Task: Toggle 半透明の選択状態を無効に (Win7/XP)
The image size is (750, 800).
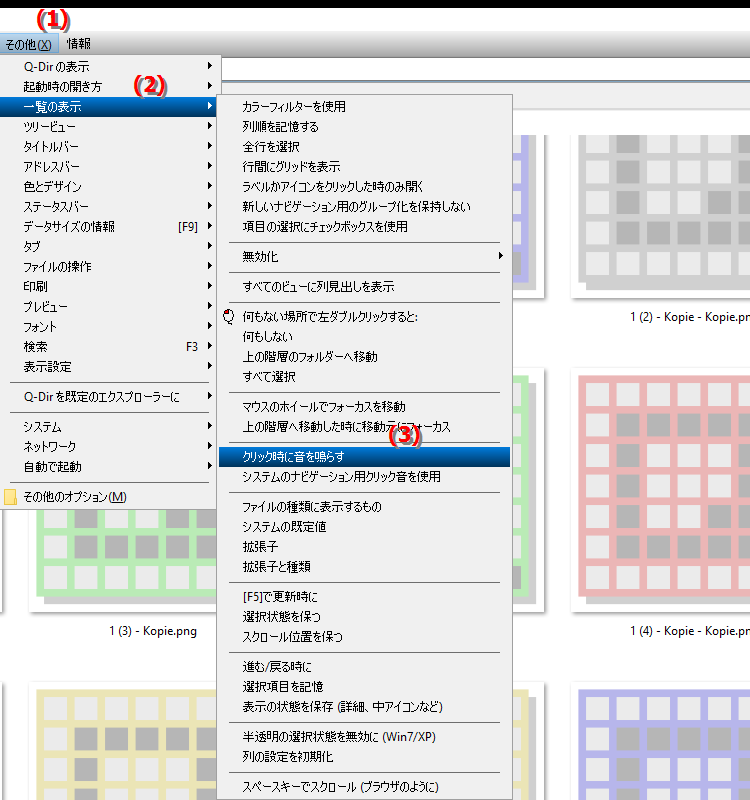Action: point(364,736)
